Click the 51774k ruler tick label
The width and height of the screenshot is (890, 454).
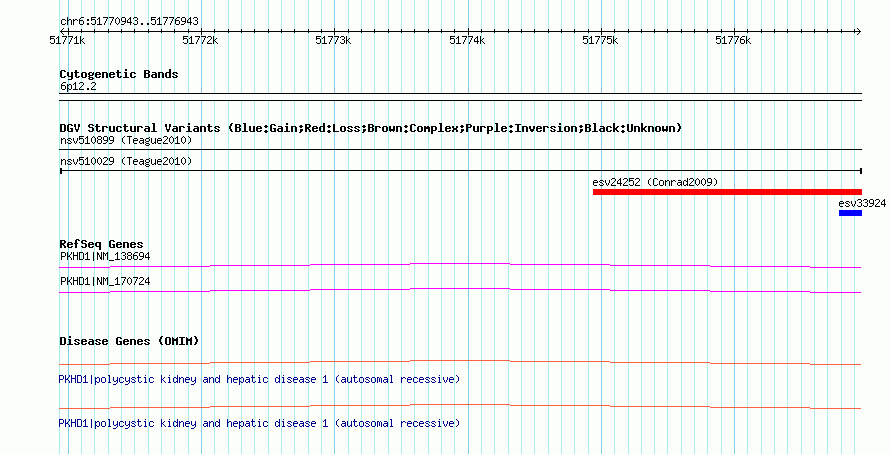[467, 40]
